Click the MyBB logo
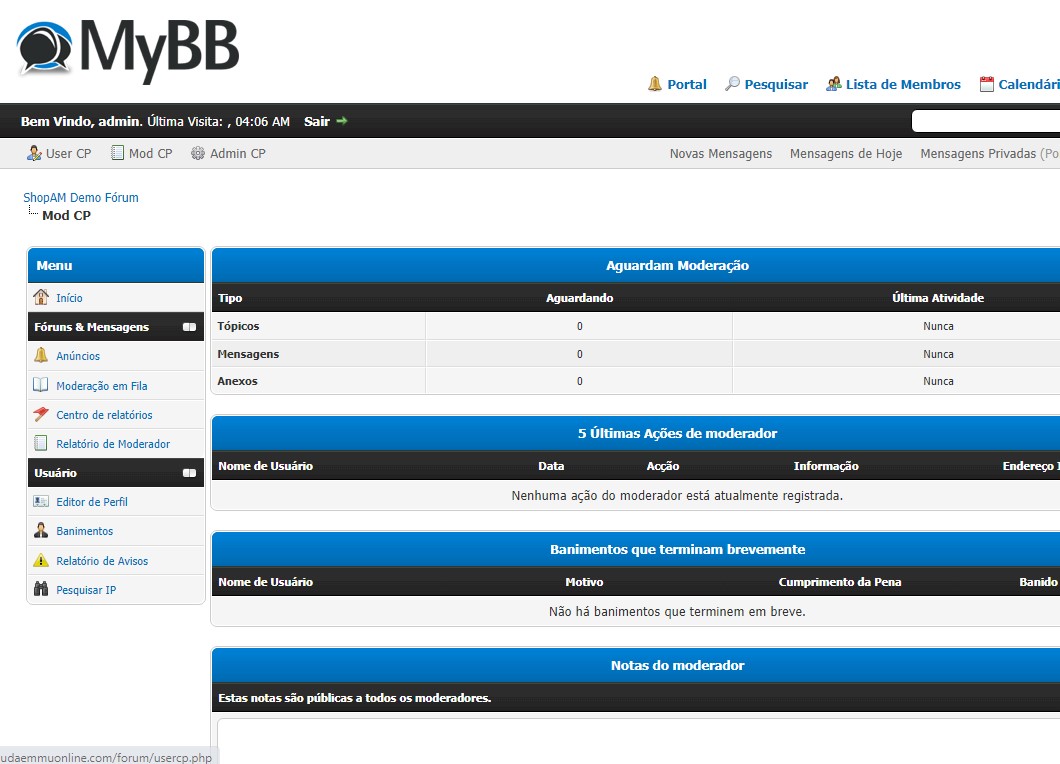1060x764 pixels. pos(128,50)
